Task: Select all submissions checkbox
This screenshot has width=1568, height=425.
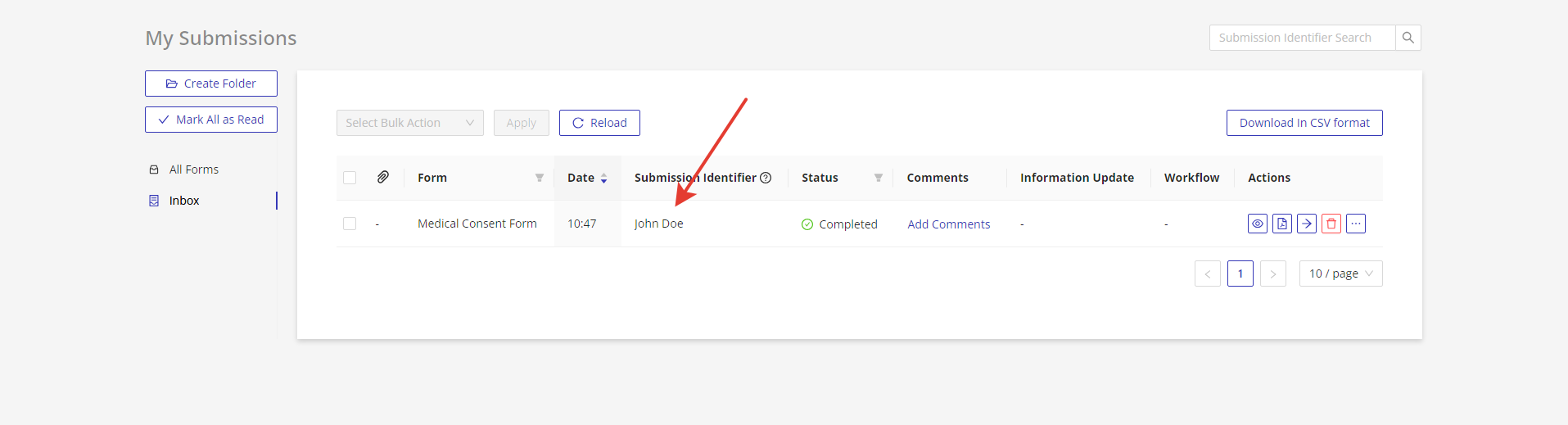Action: pos(350,178)
